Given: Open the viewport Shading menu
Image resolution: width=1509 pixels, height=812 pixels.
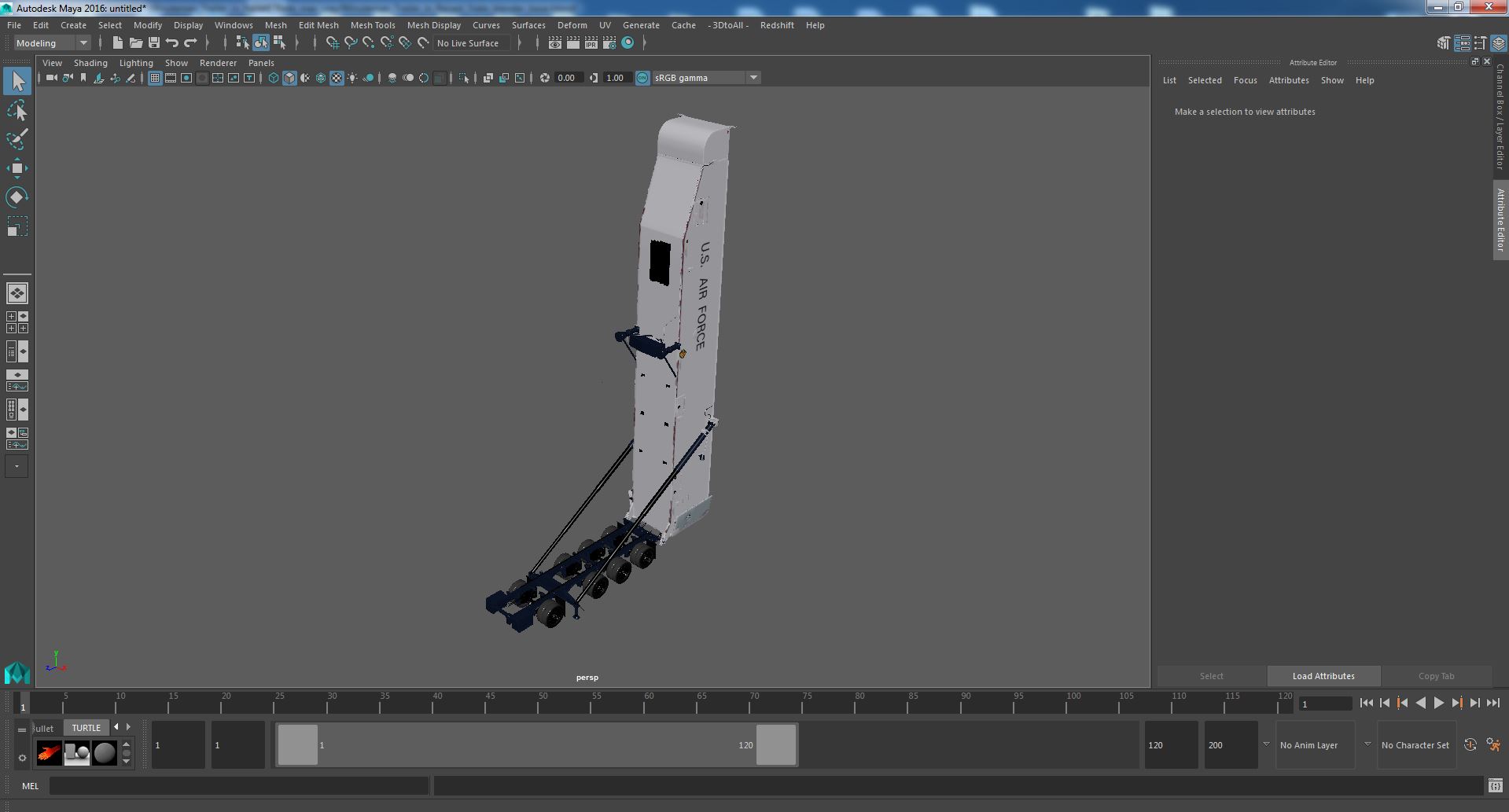Looking at the screenshot, I should 90,63.
